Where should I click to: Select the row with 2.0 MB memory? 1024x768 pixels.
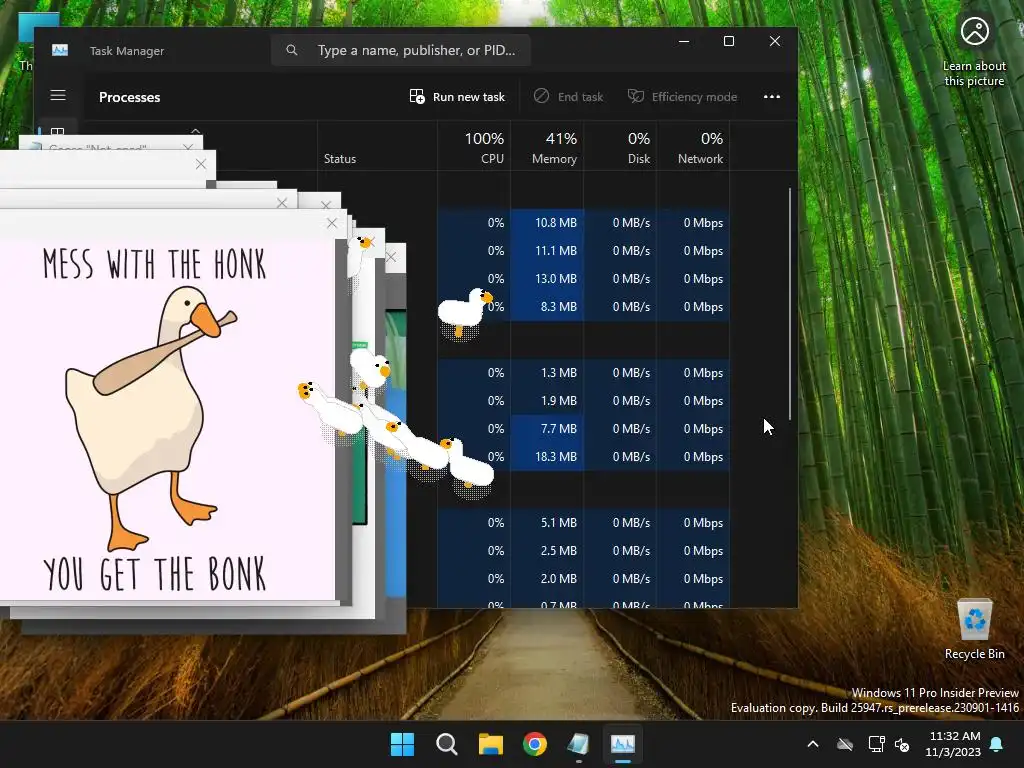coord(583,579)
